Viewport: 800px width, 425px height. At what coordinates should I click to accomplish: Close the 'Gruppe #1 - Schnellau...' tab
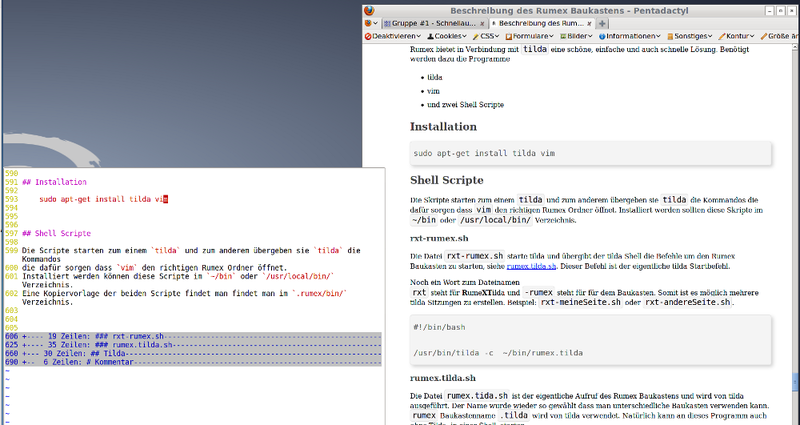pos(482,23)
